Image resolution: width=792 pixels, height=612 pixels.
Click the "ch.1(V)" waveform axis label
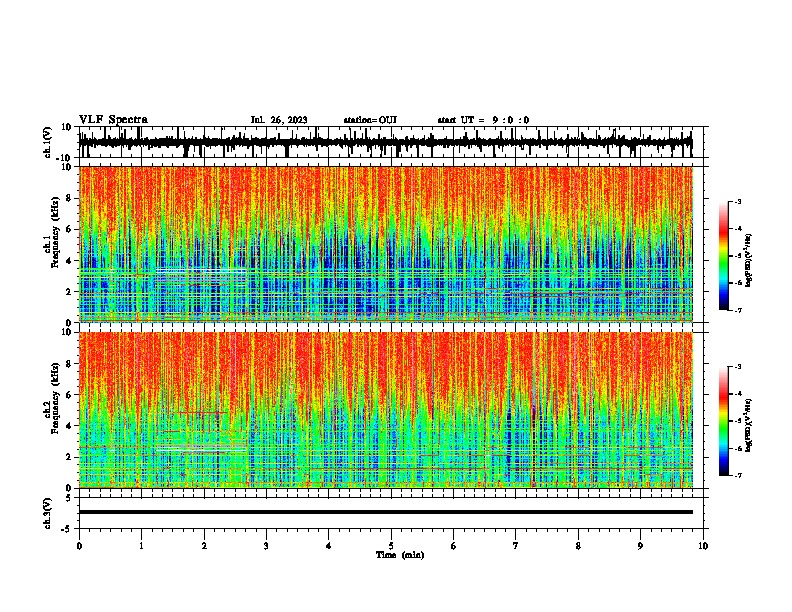click(48, 142)
